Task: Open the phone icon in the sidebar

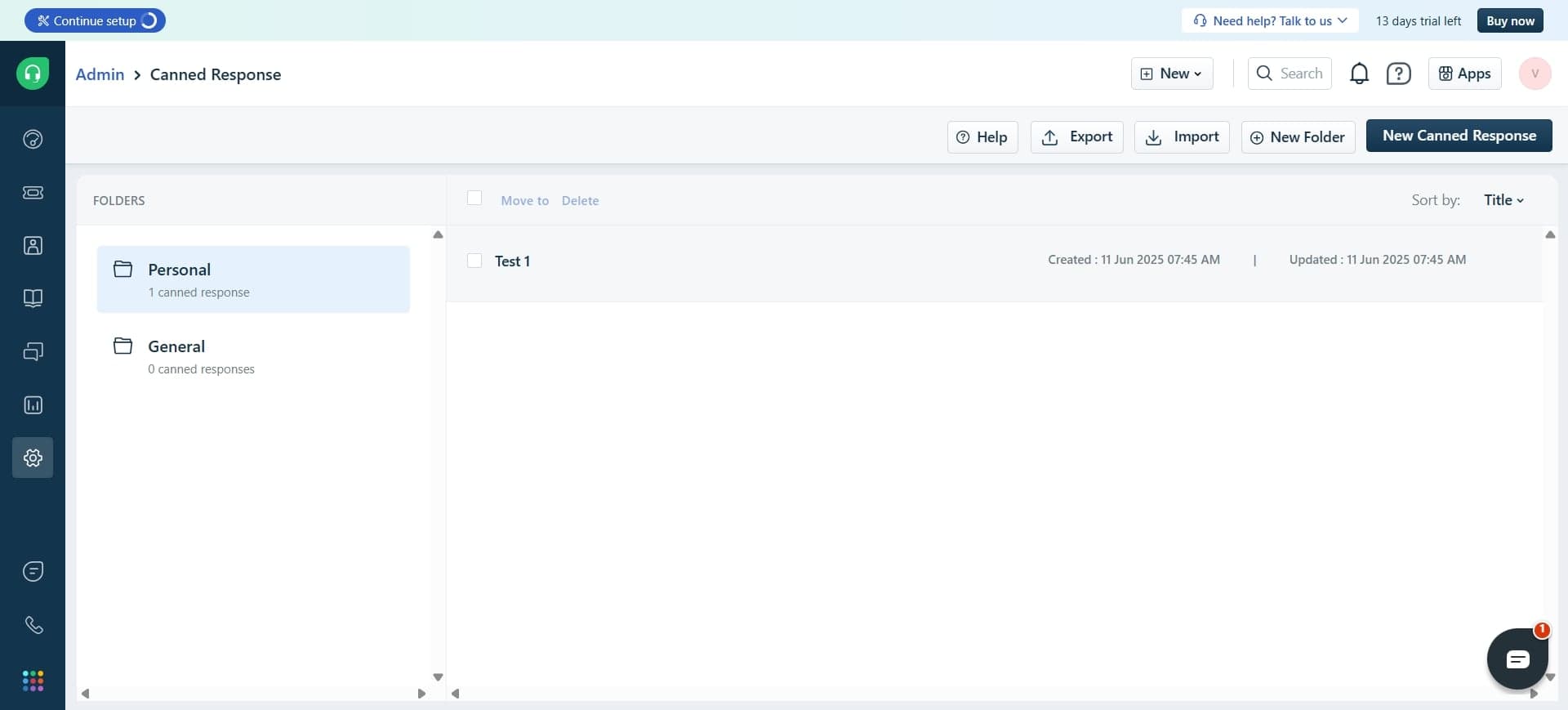Action: 33,625
